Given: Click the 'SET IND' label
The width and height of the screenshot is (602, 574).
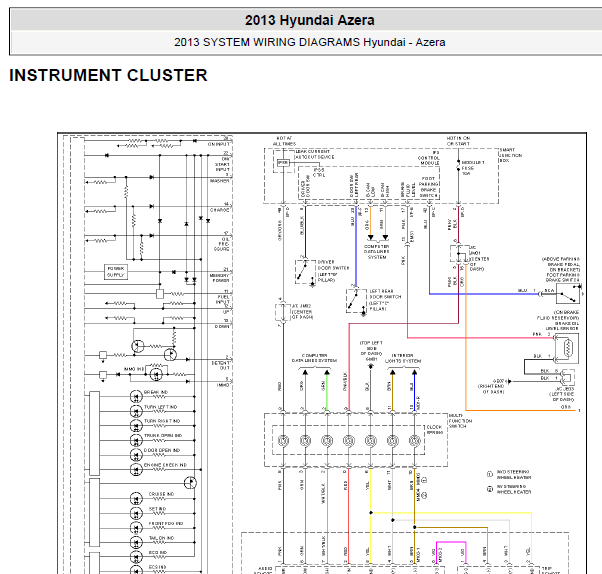Looking at the screenshot, I should (x=157, y=509).
